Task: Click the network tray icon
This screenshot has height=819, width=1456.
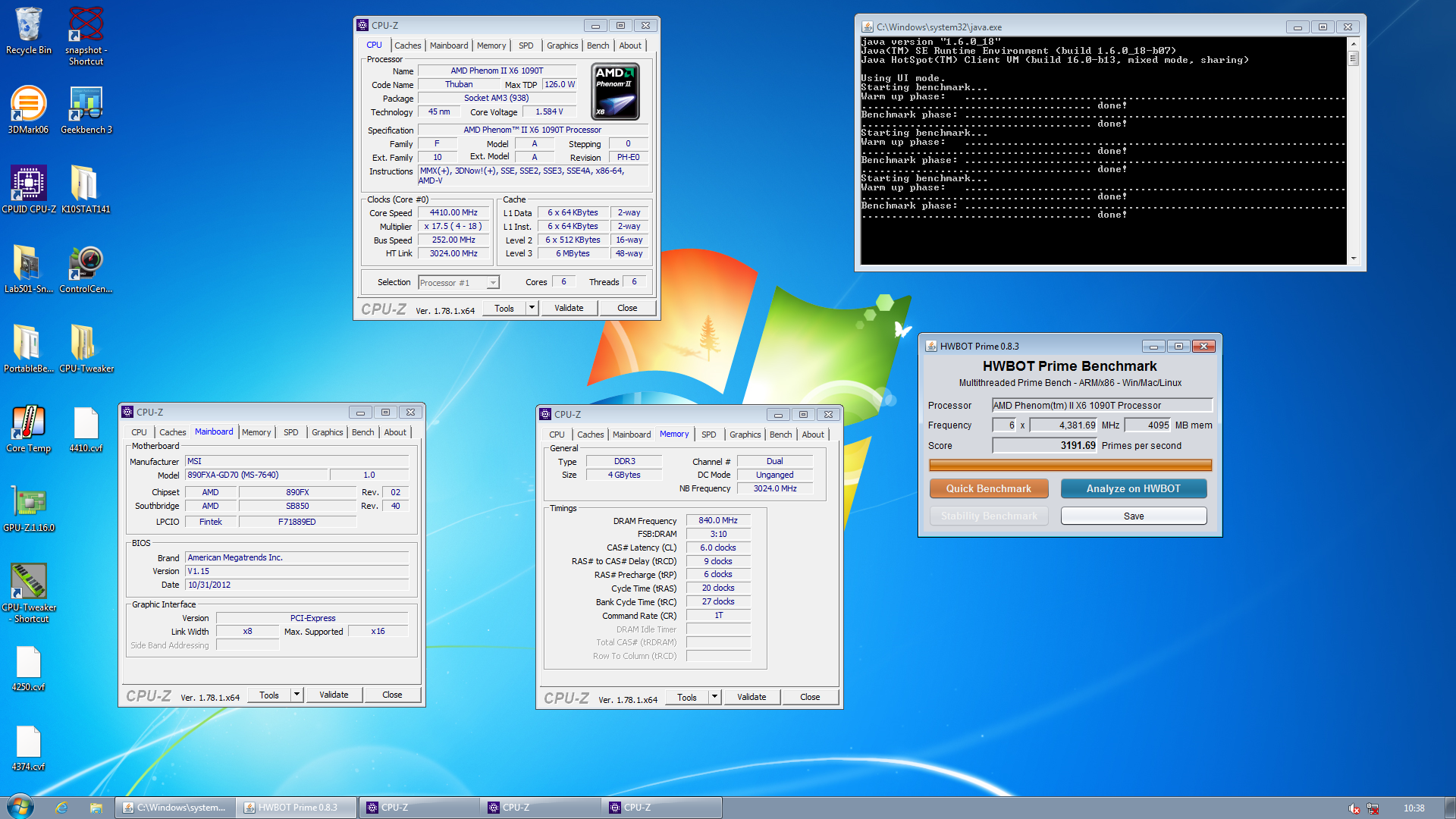Action: tap(1373, 808)
